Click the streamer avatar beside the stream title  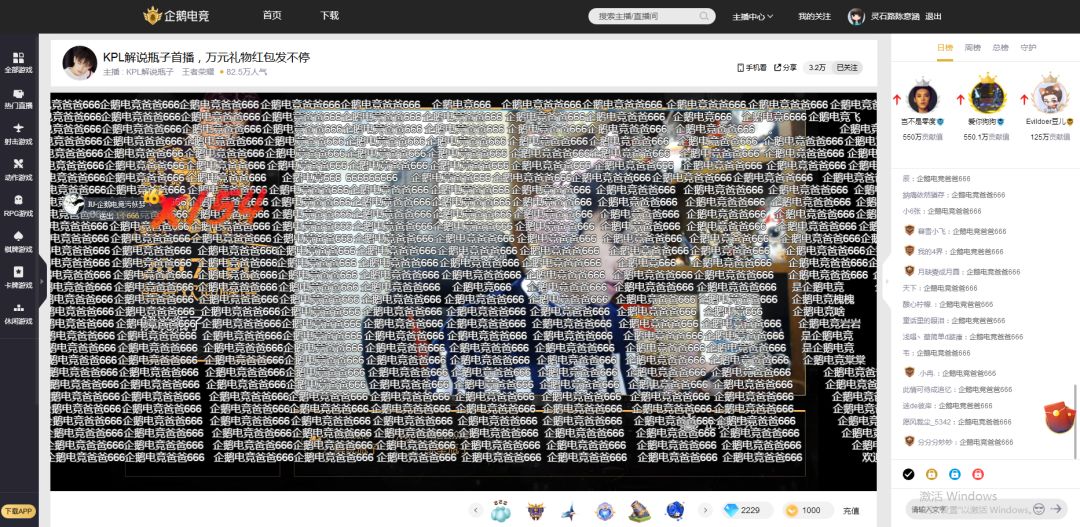[80, 63]
